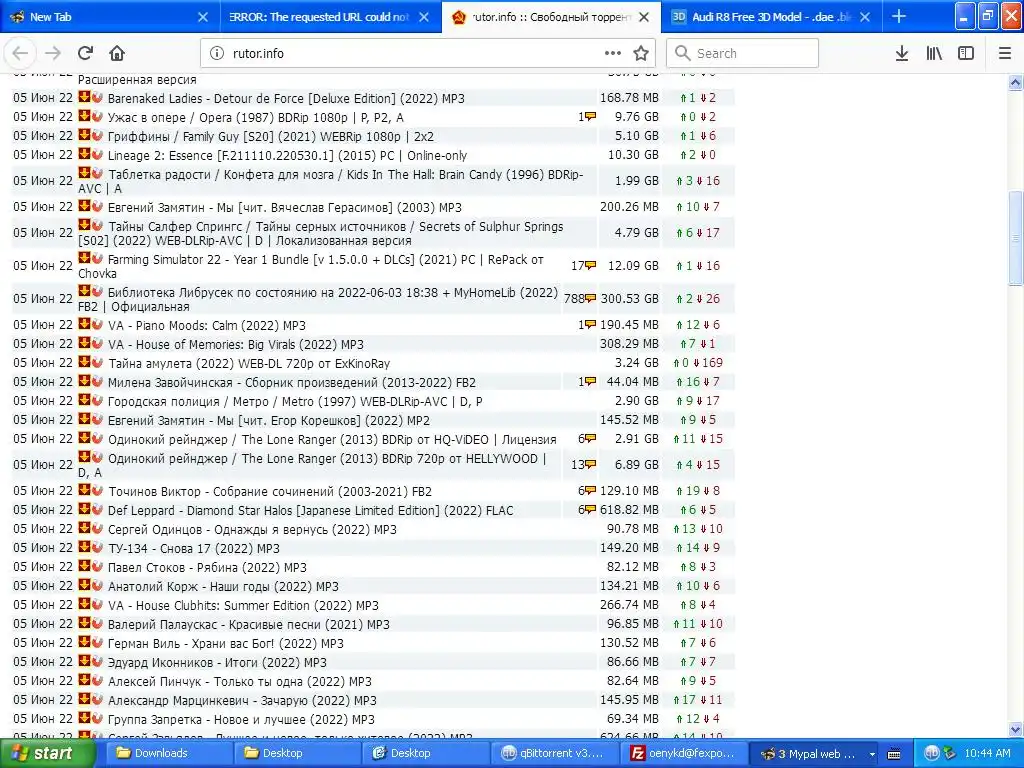Screen dimensions: 1024x768
Task: Open comments bubble for Ужас в опере
Action: click(590, 116)
